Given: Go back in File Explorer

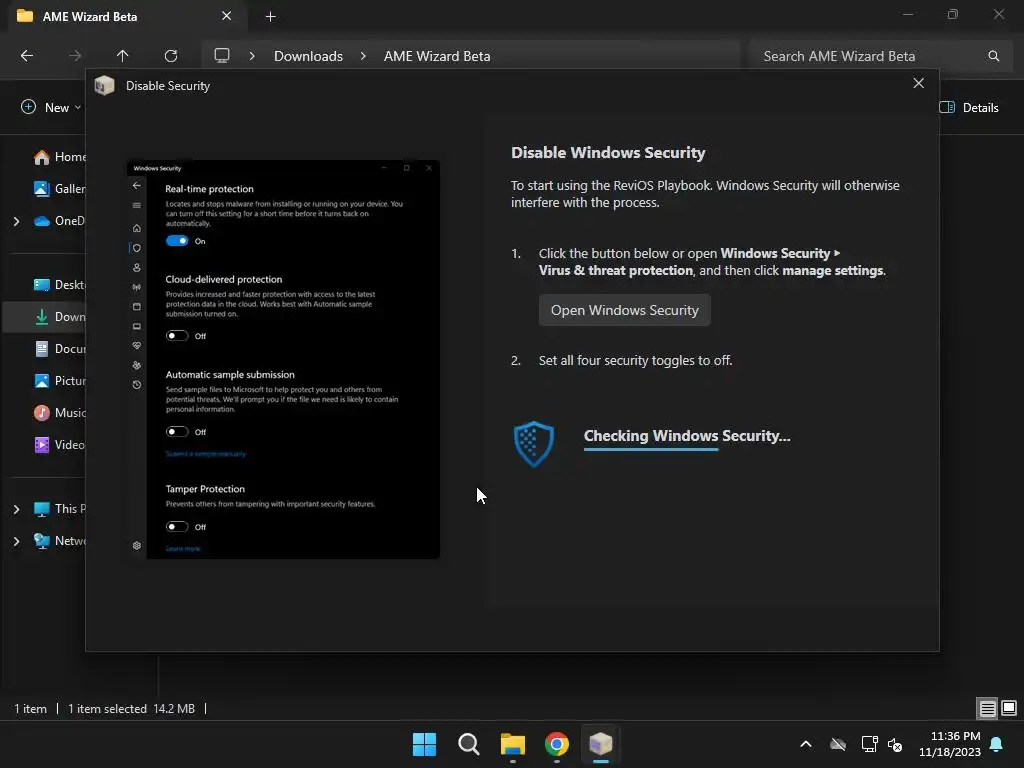Looking at the screenshot, I should coord(27,56).
